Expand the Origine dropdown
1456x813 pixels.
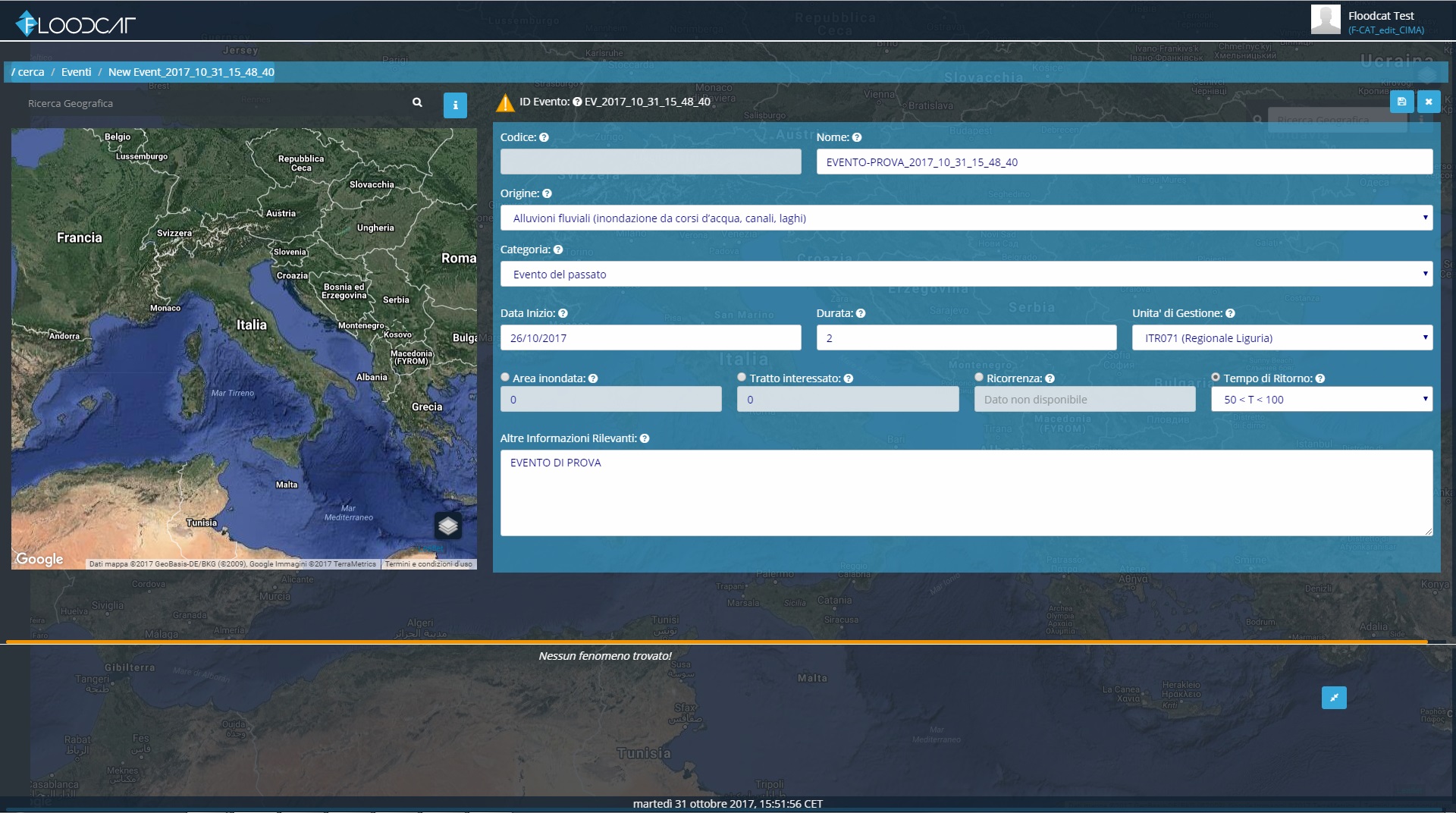(x=966, y=218)
